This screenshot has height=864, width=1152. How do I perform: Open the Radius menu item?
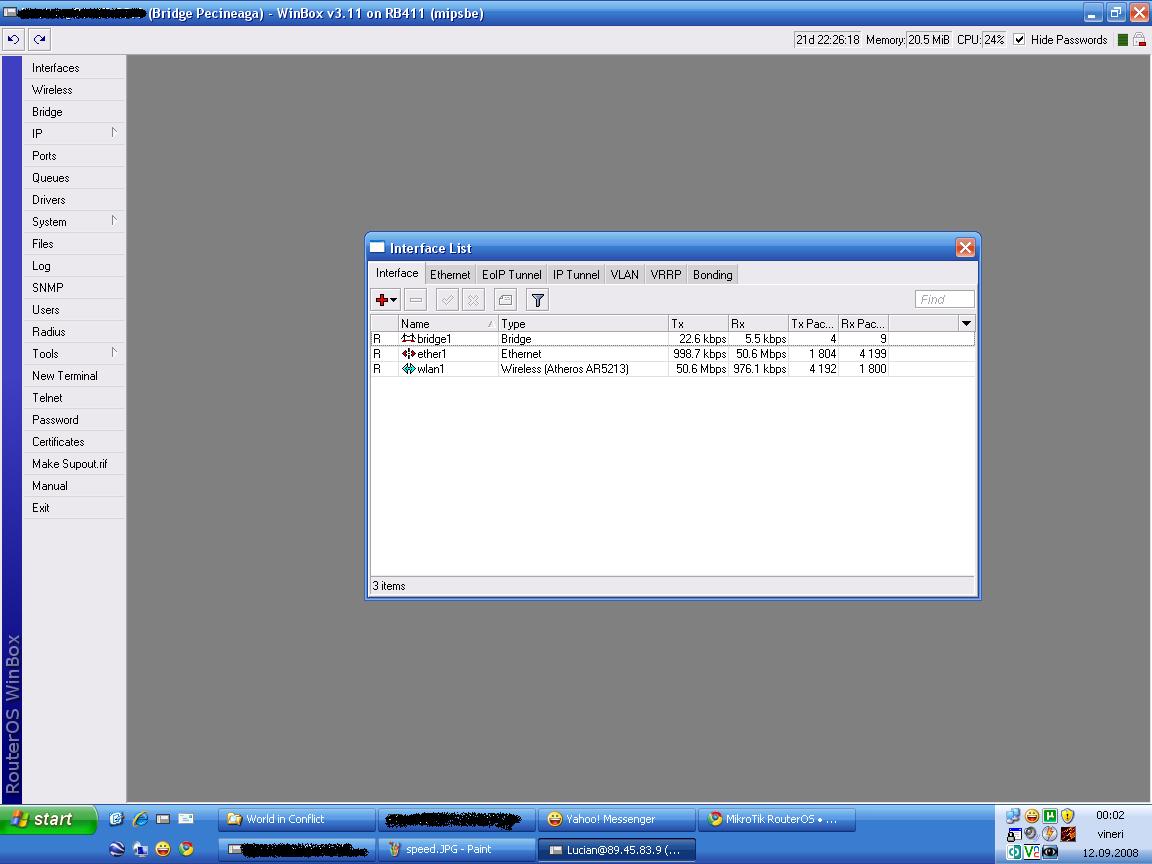click(73, 332)
